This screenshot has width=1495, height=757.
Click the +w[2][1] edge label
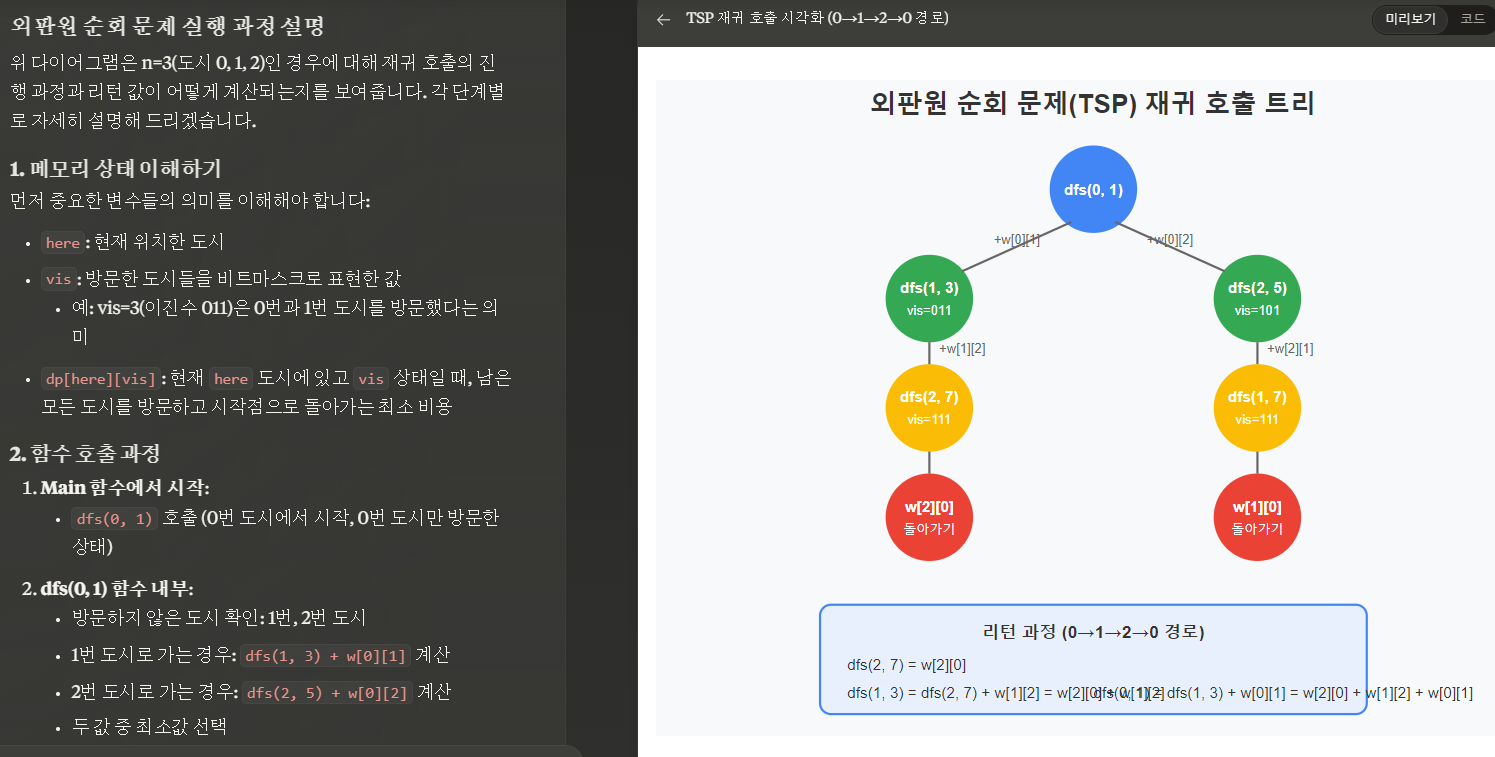click(x=1291, y=349)
